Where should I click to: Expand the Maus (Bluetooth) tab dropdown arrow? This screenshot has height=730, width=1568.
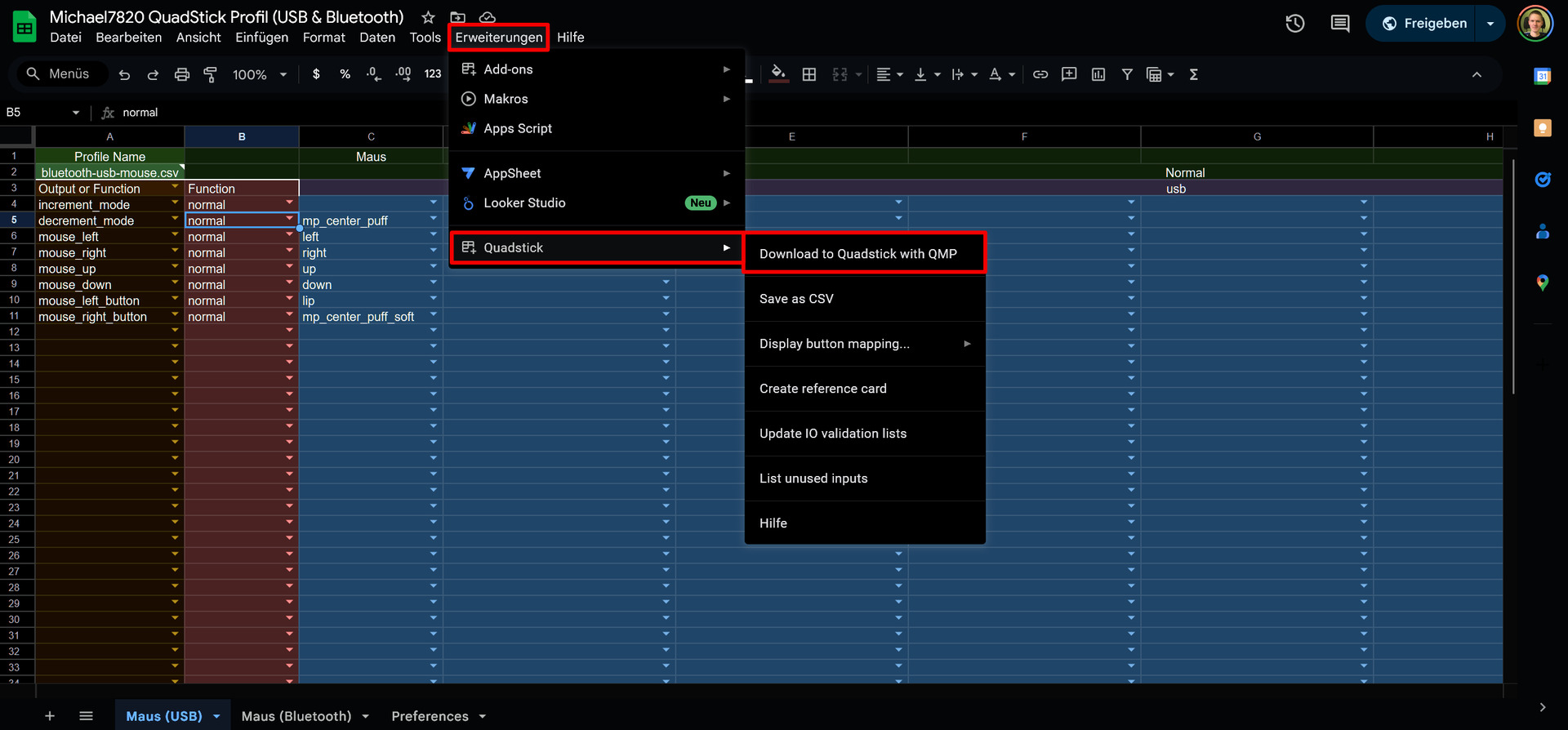tap(365, 716)
